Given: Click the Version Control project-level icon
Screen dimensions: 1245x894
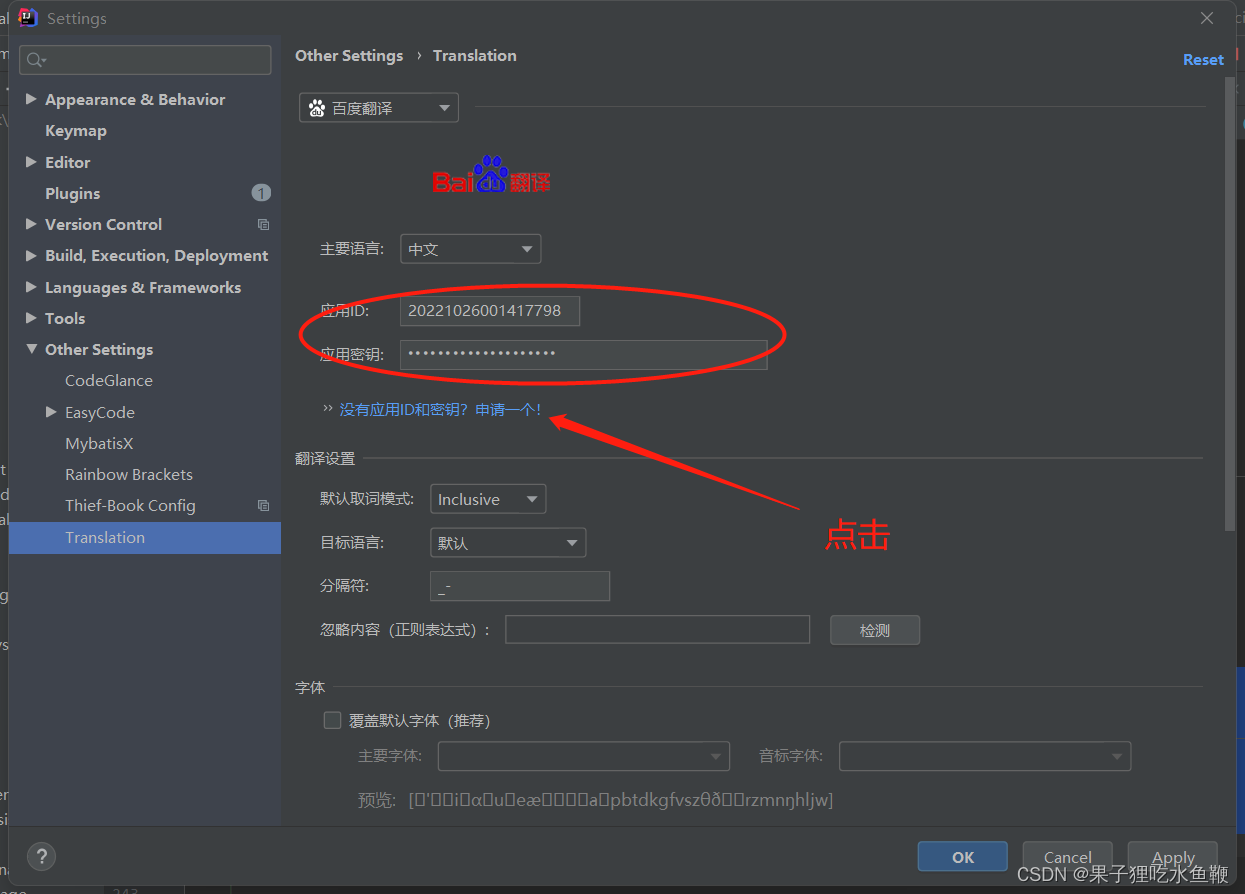Looking at the screenshot, I should click(x=263, y=225).
